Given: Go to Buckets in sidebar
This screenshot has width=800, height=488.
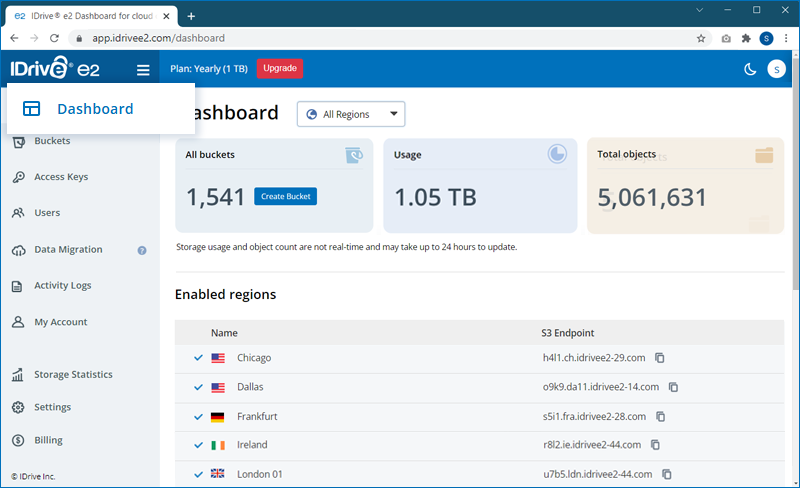Looking at the screenshot, I should click(x=52, y=141).
